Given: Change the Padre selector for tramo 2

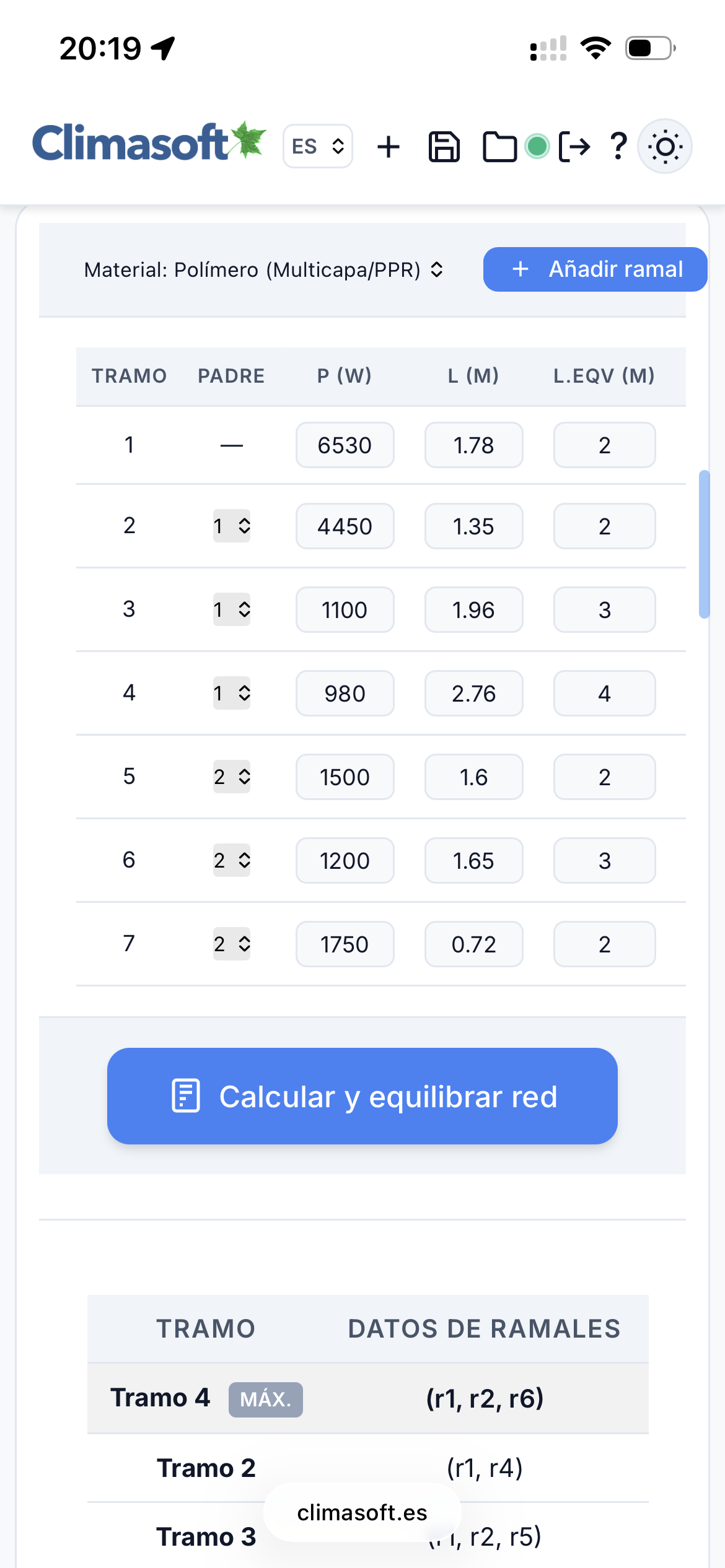Looking at the screenshot, I should click(x=232, y=526).
